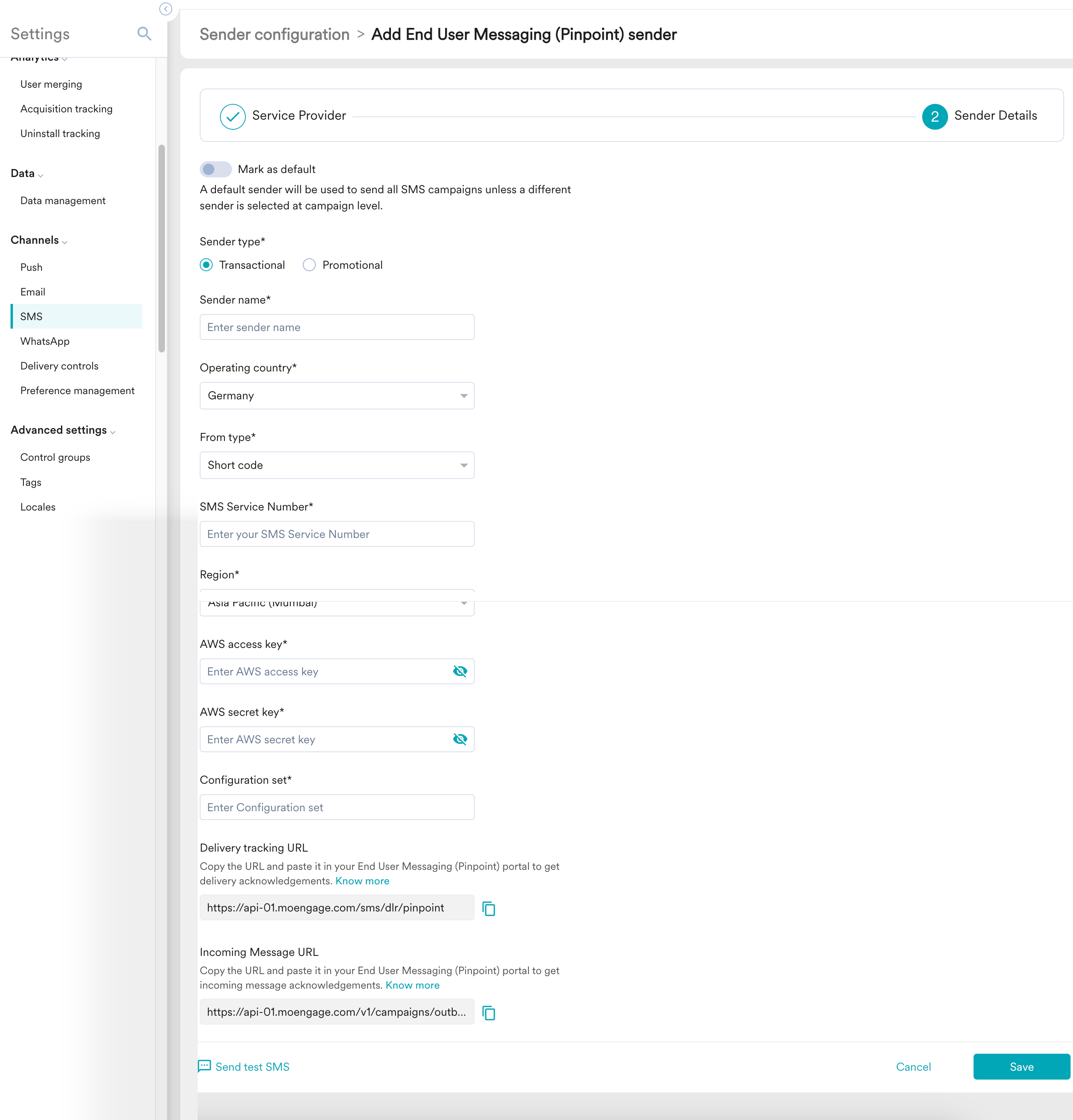Open the Operating country dropdown
Screen dimensions: 1073x1120
coord(337,395)
